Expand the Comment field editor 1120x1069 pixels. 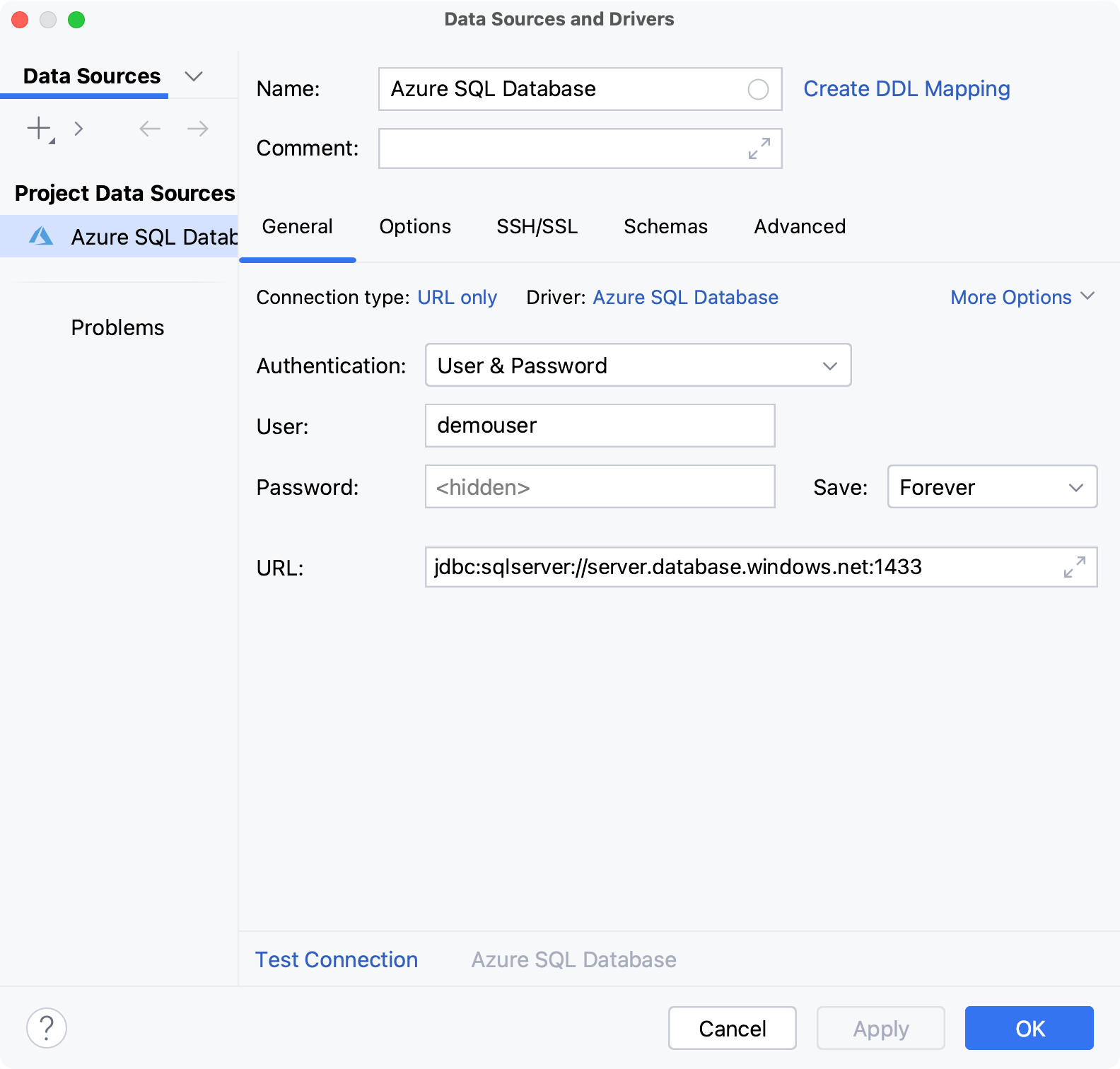point(759,148)
